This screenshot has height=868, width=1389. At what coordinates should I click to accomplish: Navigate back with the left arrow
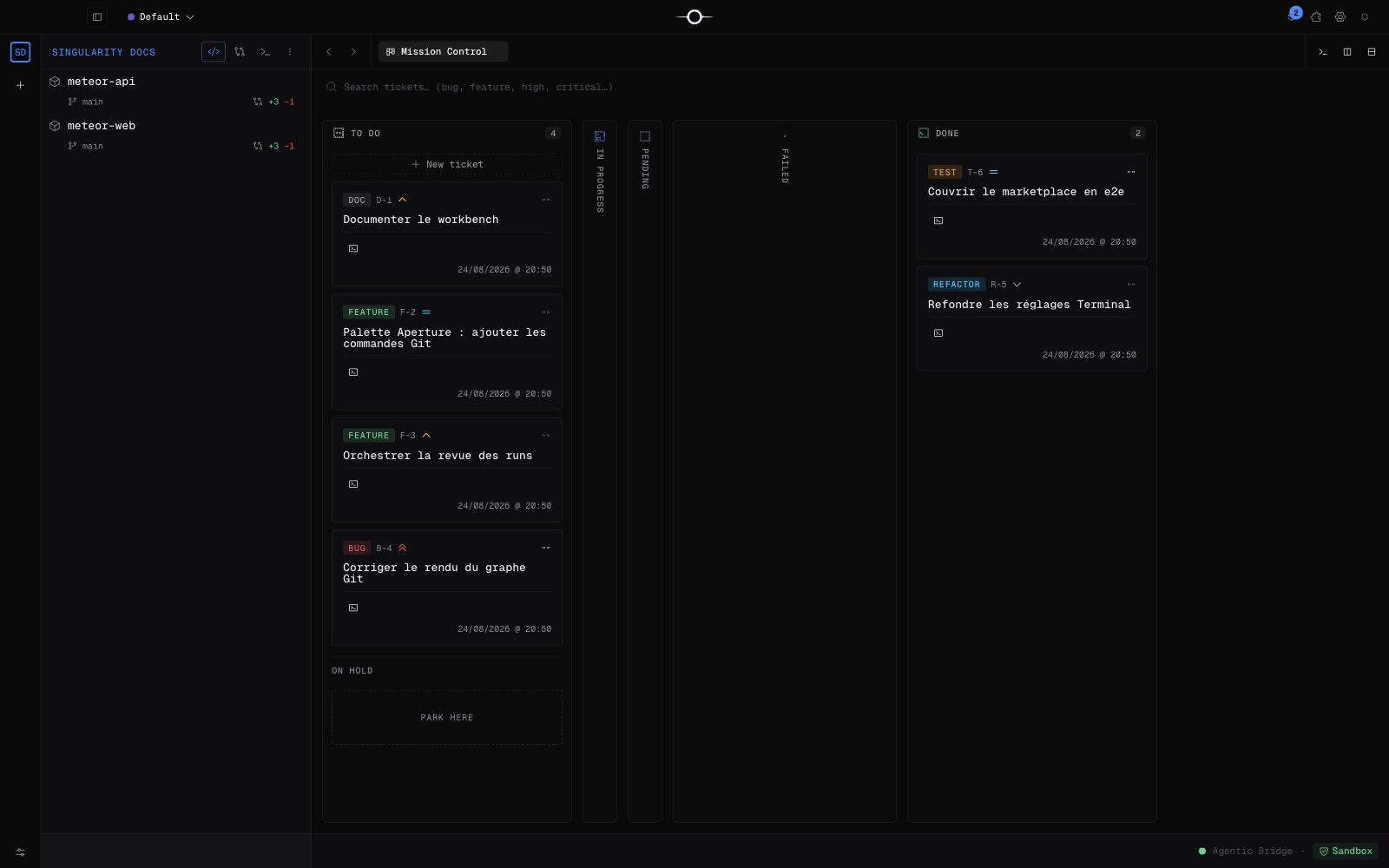coord(329,52)
